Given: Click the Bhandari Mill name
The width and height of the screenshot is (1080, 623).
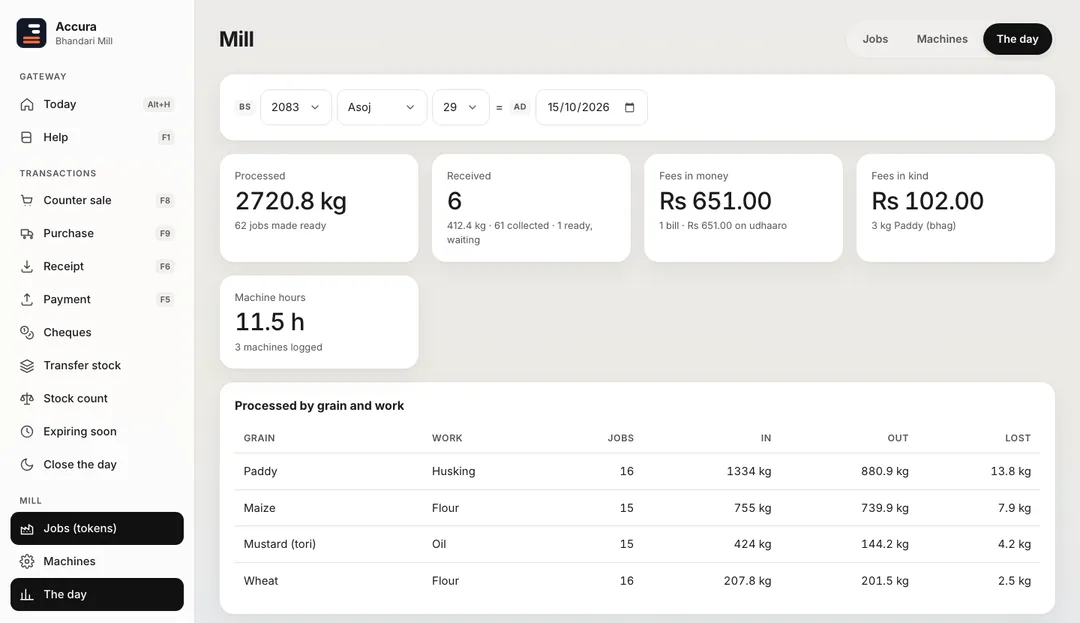Looking at the screenshot, I should pos(84,41).
